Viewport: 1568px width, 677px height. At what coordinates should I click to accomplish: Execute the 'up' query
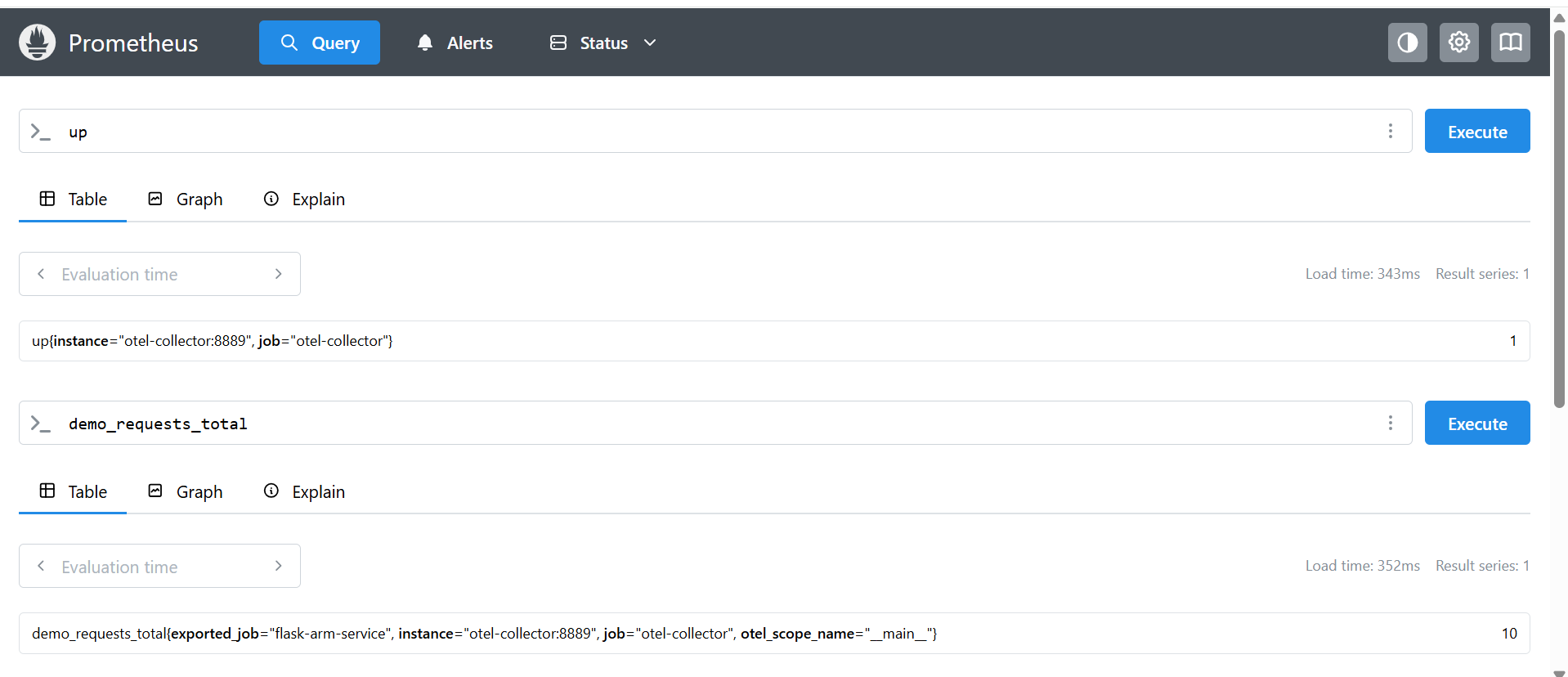pyautogui.click(x=1477, y=131)
